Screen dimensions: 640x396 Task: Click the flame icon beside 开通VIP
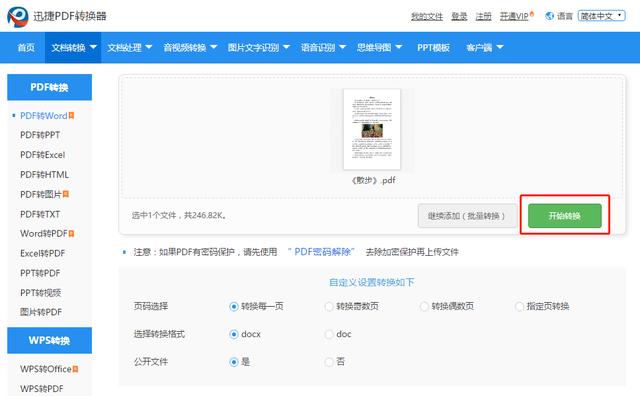point(532,14)
